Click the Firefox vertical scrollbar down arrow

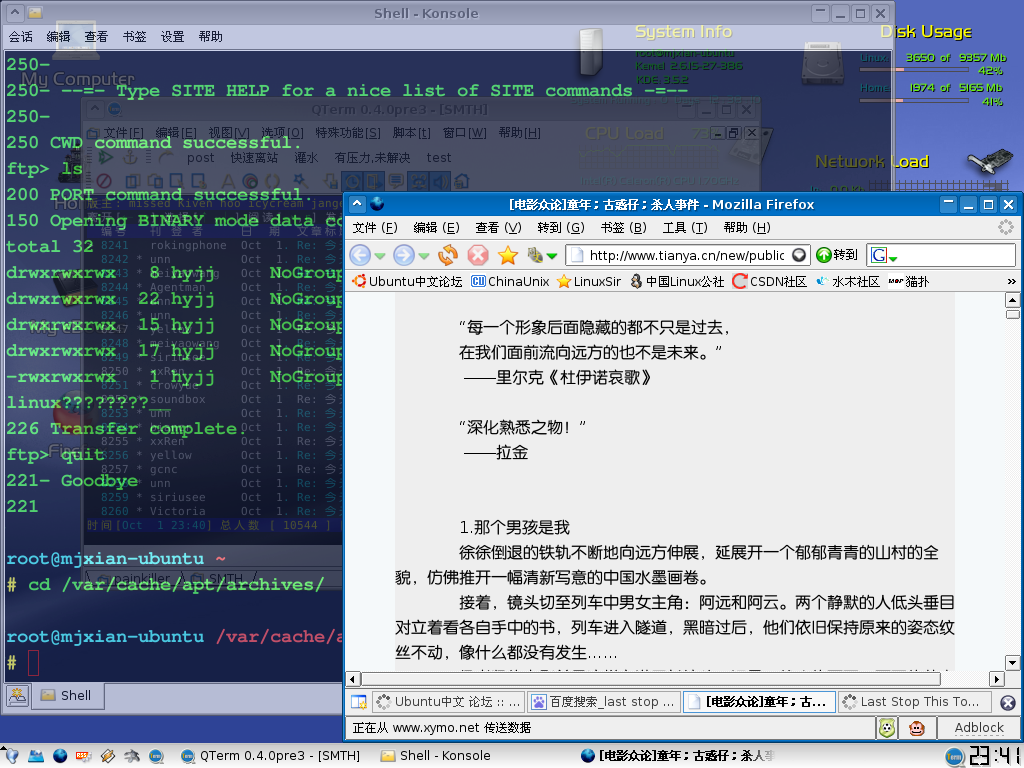coord(1012,663)
